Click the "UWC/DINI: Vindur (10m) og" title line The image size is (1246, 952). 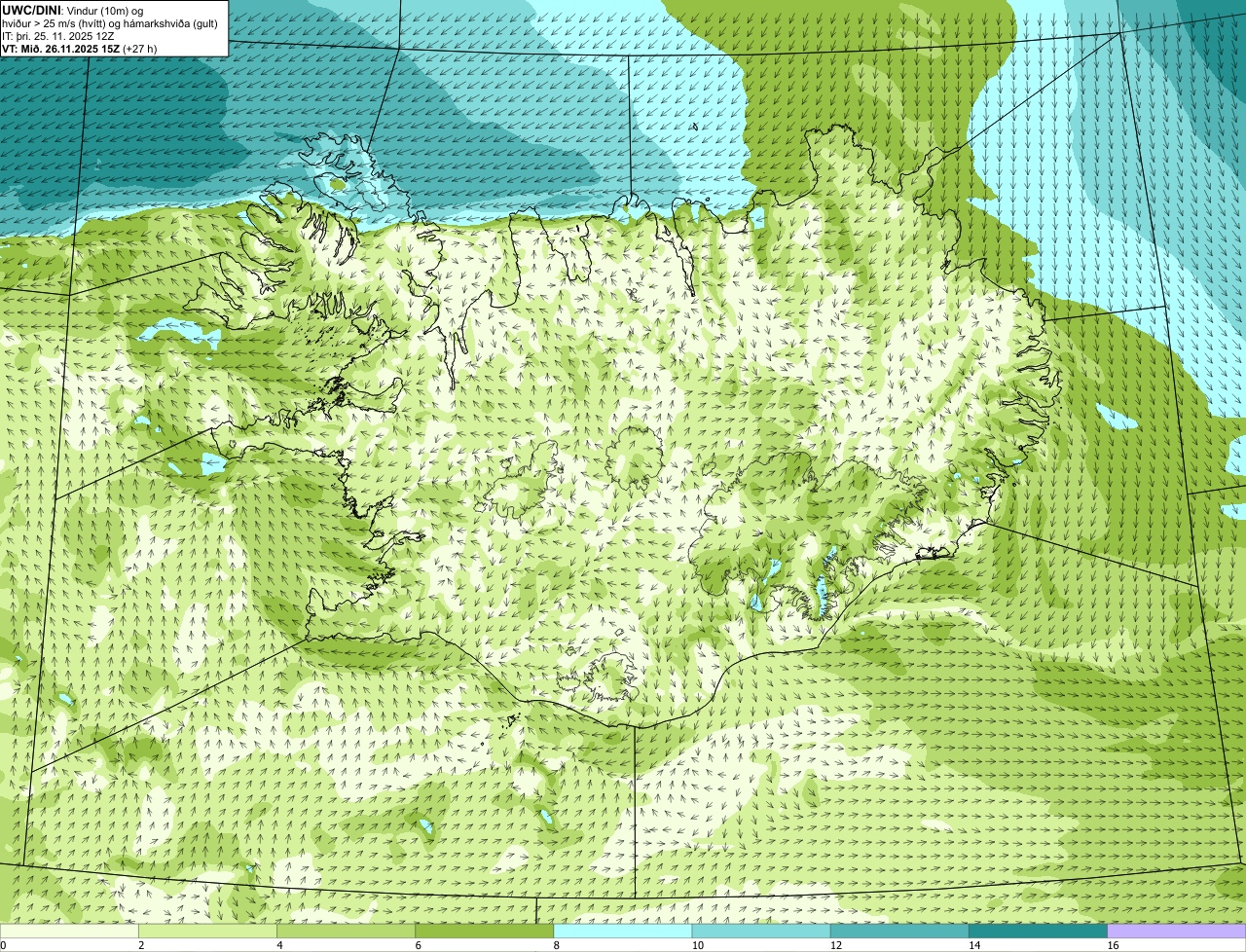[x=73, y=11]
